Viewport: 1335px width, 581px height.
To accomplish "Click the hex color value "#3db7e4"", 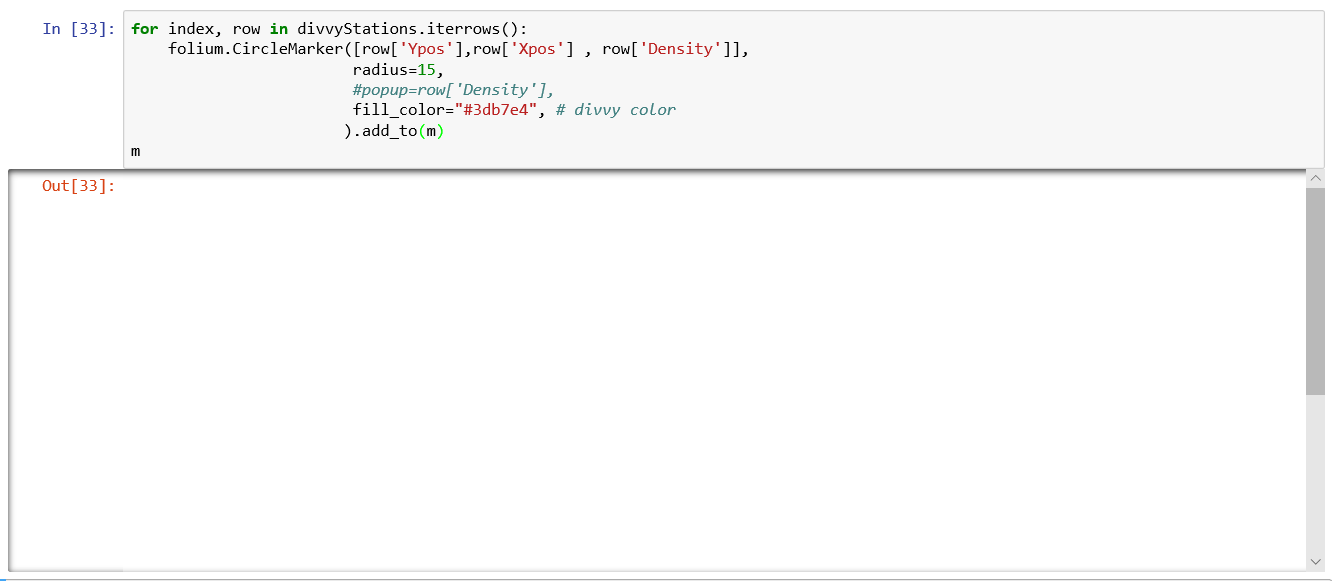I will pyautogui.click(x=500, y=110).
